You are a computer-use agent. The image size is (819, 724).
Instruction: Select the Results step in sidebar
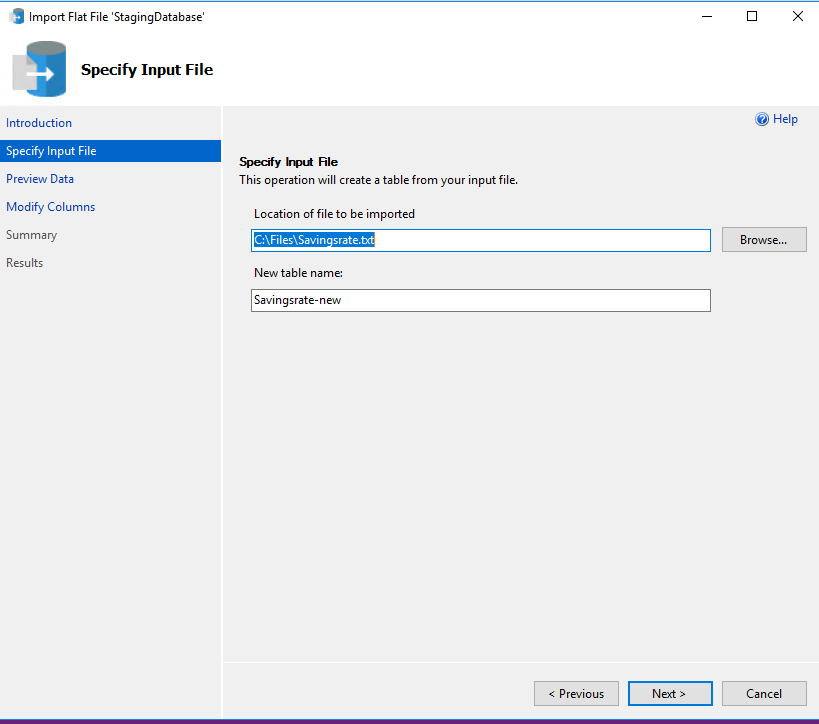click(x=25, y=263)
